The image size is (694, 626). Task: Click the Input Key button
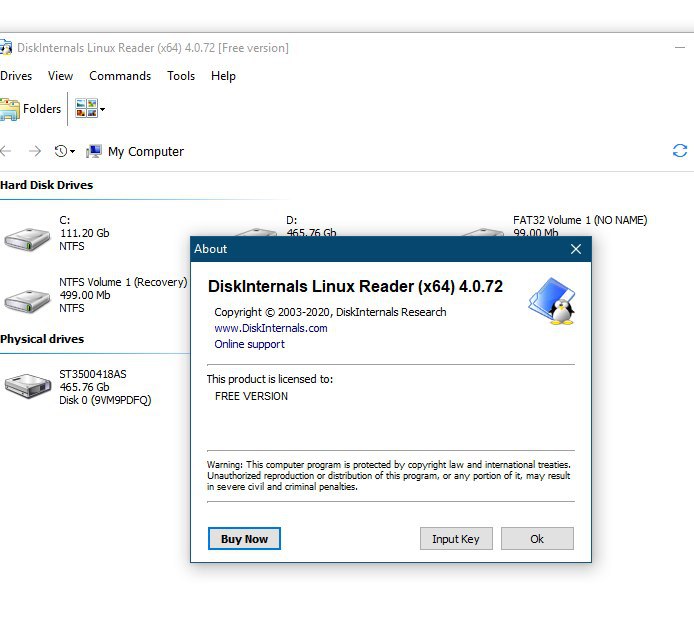456,539
